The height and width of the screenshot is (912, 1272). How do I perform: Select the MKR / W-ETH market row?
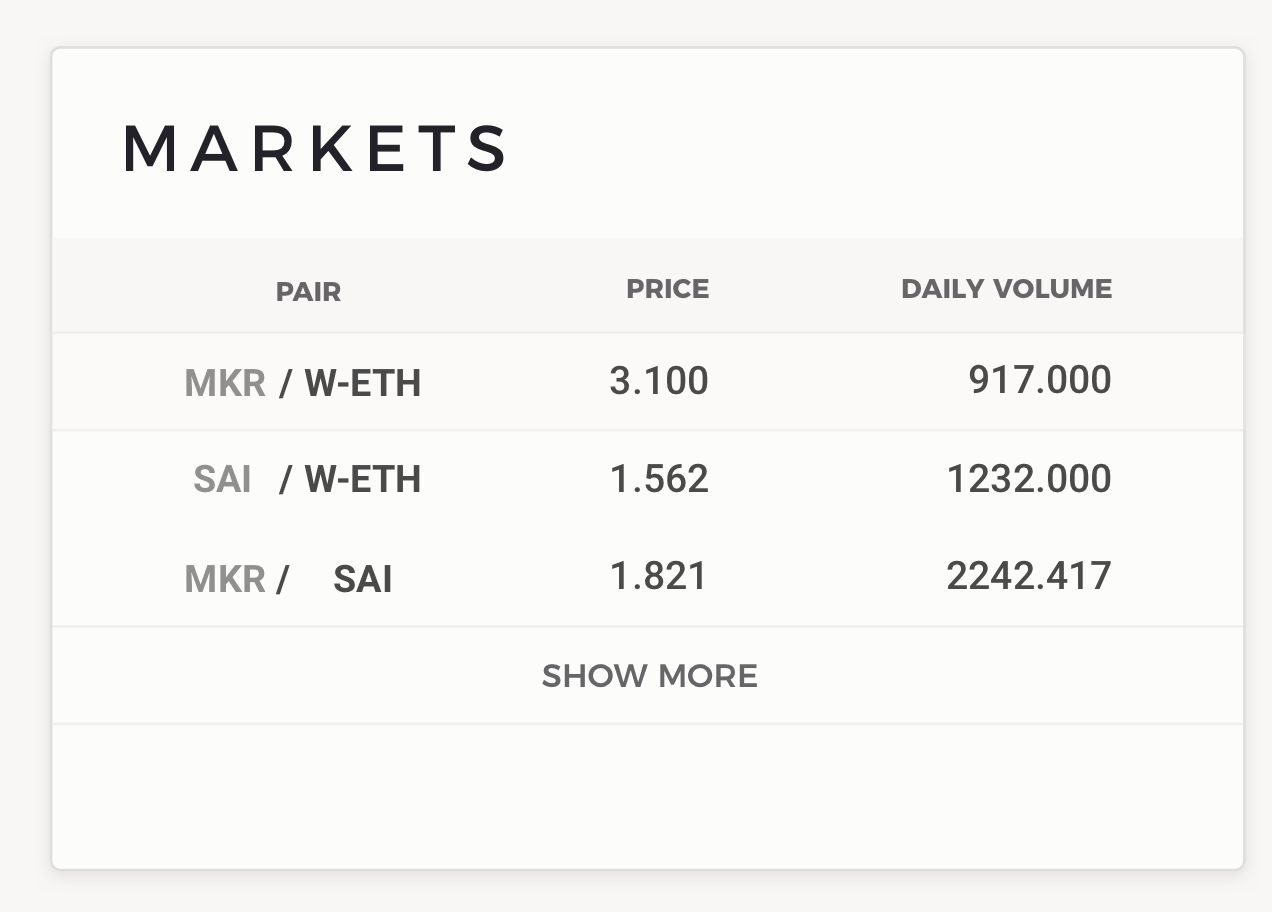pyautogui.click(x=648, y=382)
